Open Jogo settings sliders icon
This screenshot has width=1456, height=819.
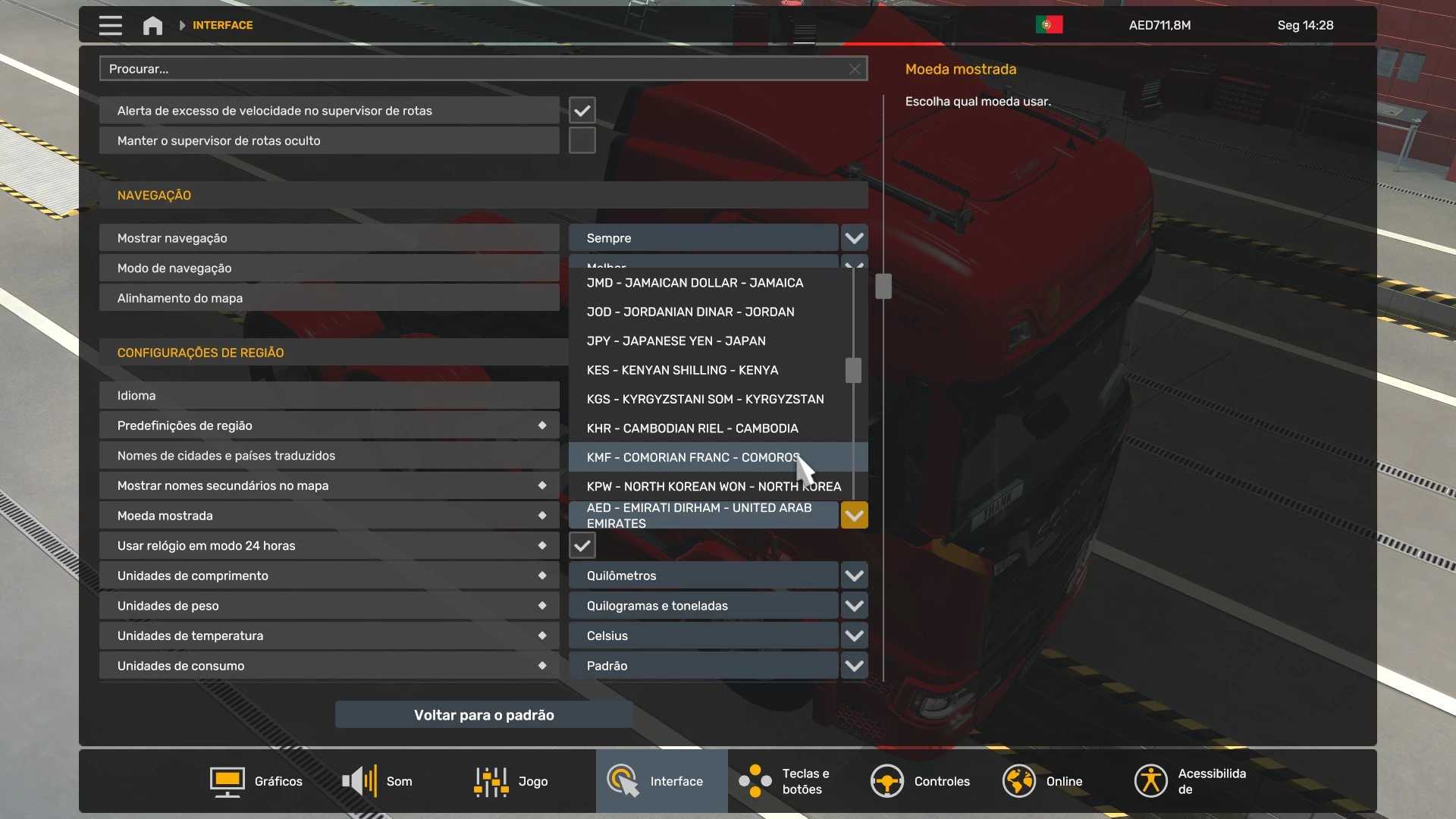491,781
